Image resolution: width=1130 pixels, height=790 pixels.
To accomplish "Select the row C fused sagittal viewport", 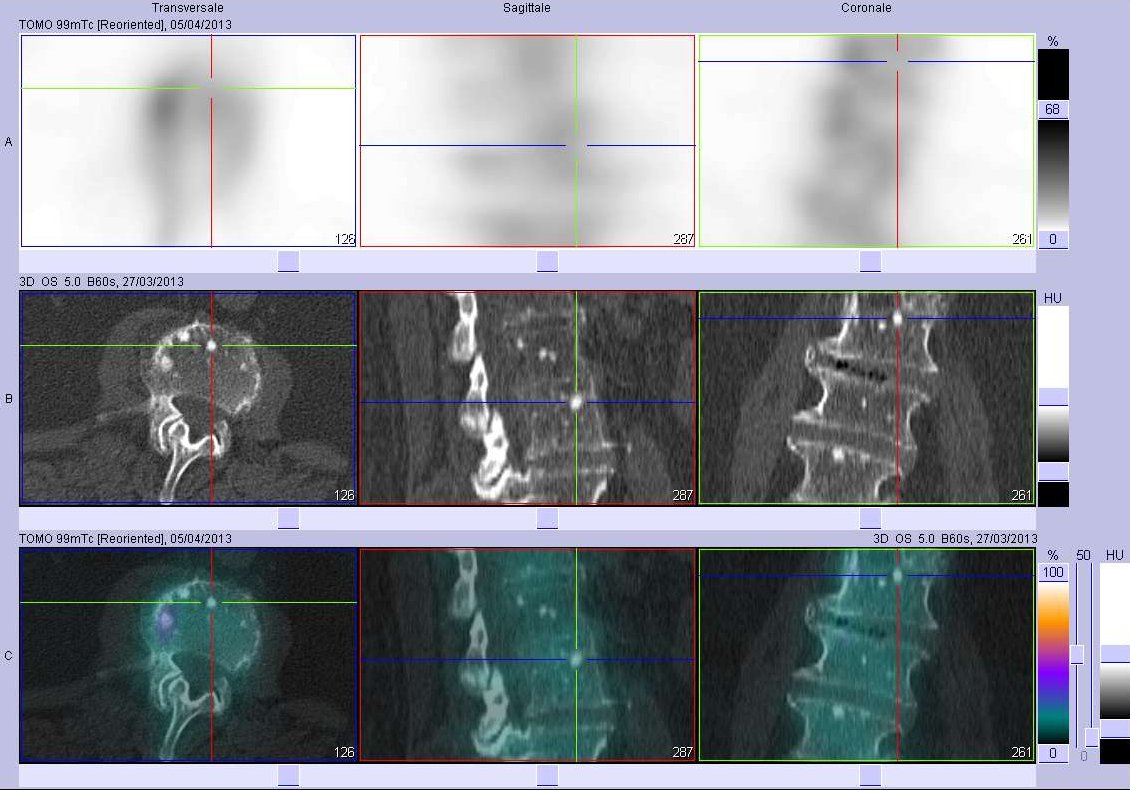I will (527, 654).
